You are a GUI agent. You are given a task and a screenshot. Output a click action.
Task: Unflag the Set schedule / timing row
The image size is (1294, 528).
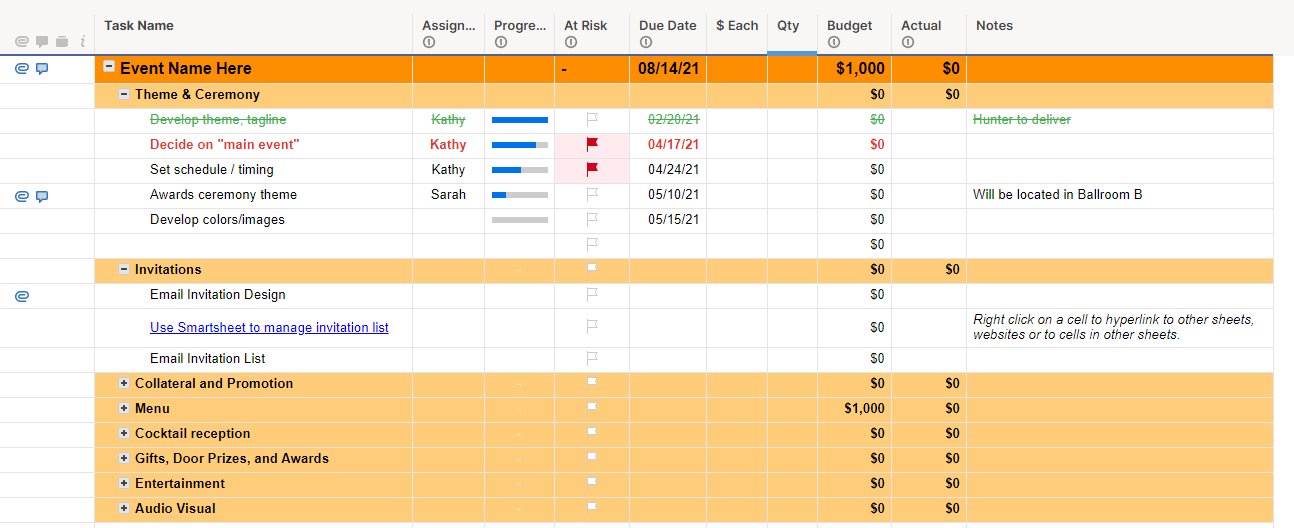(x=592, y=169)
